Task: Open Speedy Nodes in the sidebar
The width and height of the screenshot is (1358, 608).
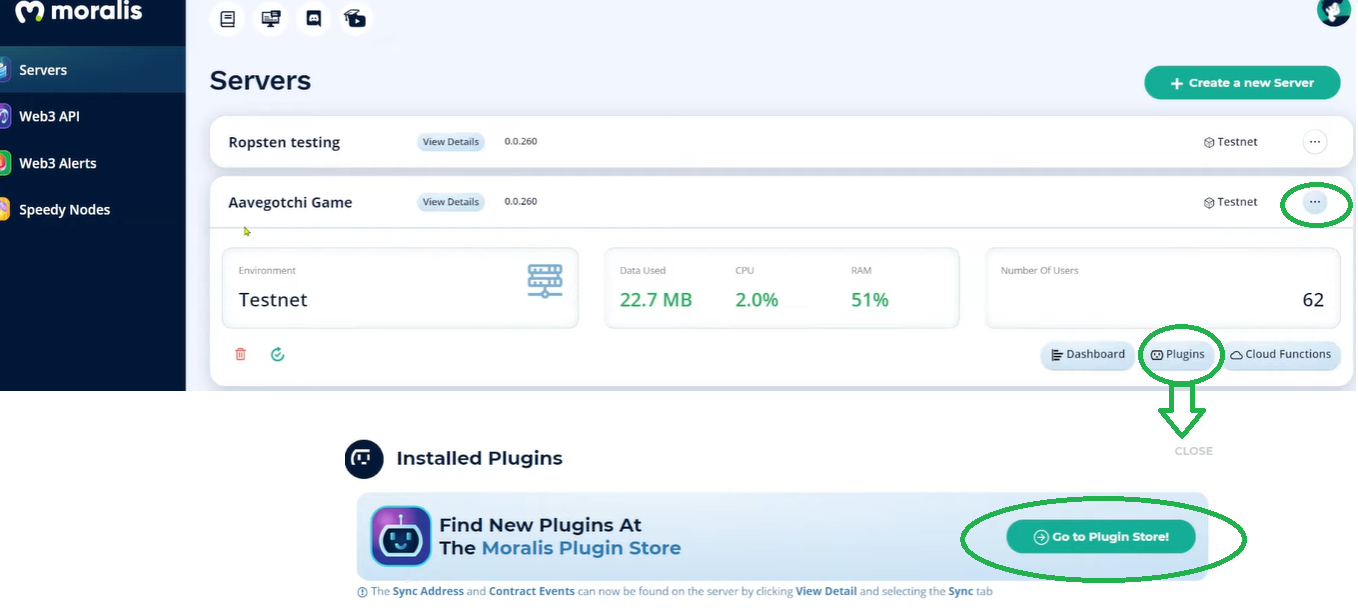Action: pos(93,210)
